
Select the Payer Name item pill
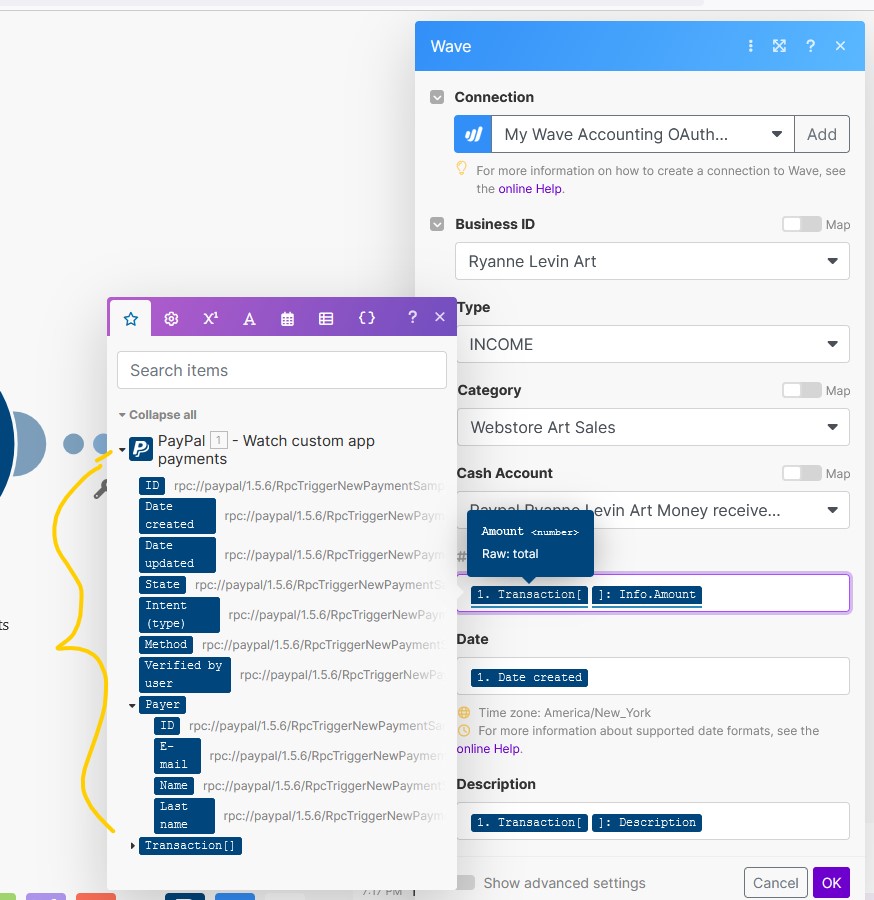(x=174, y=785)
